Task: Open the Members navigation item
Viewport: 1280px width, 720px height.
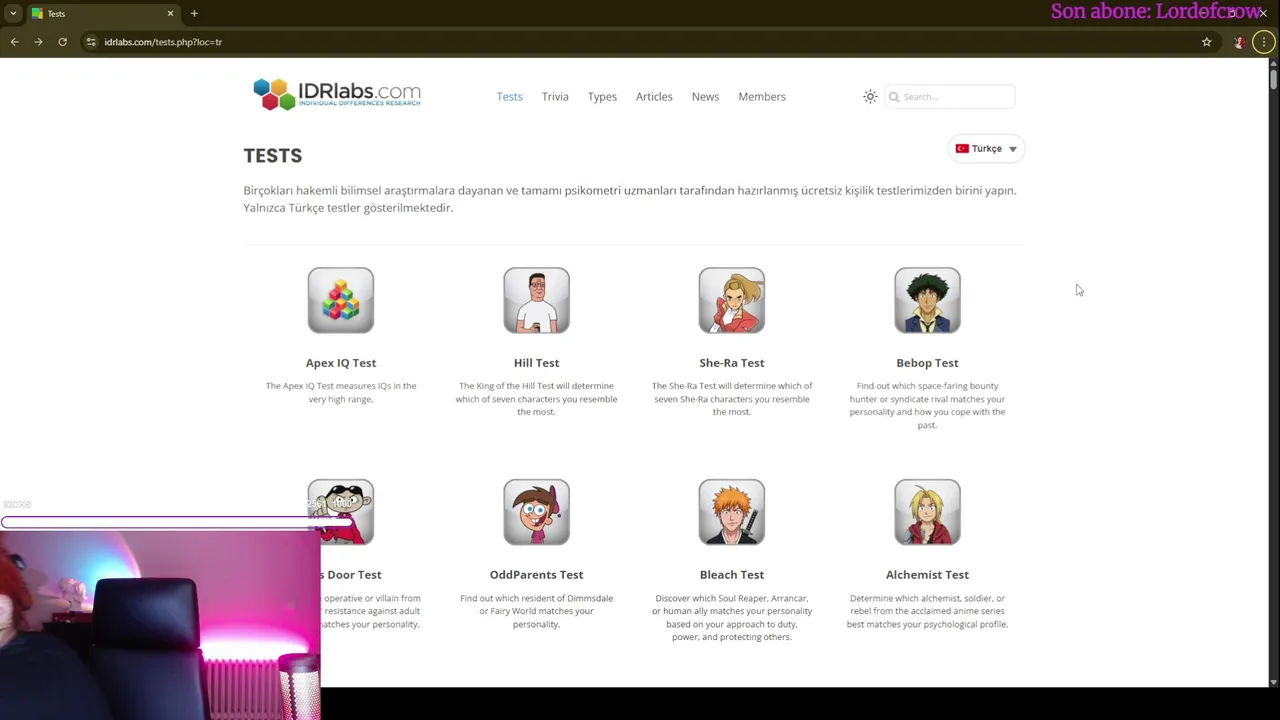Action: click(x=762, y=97)
